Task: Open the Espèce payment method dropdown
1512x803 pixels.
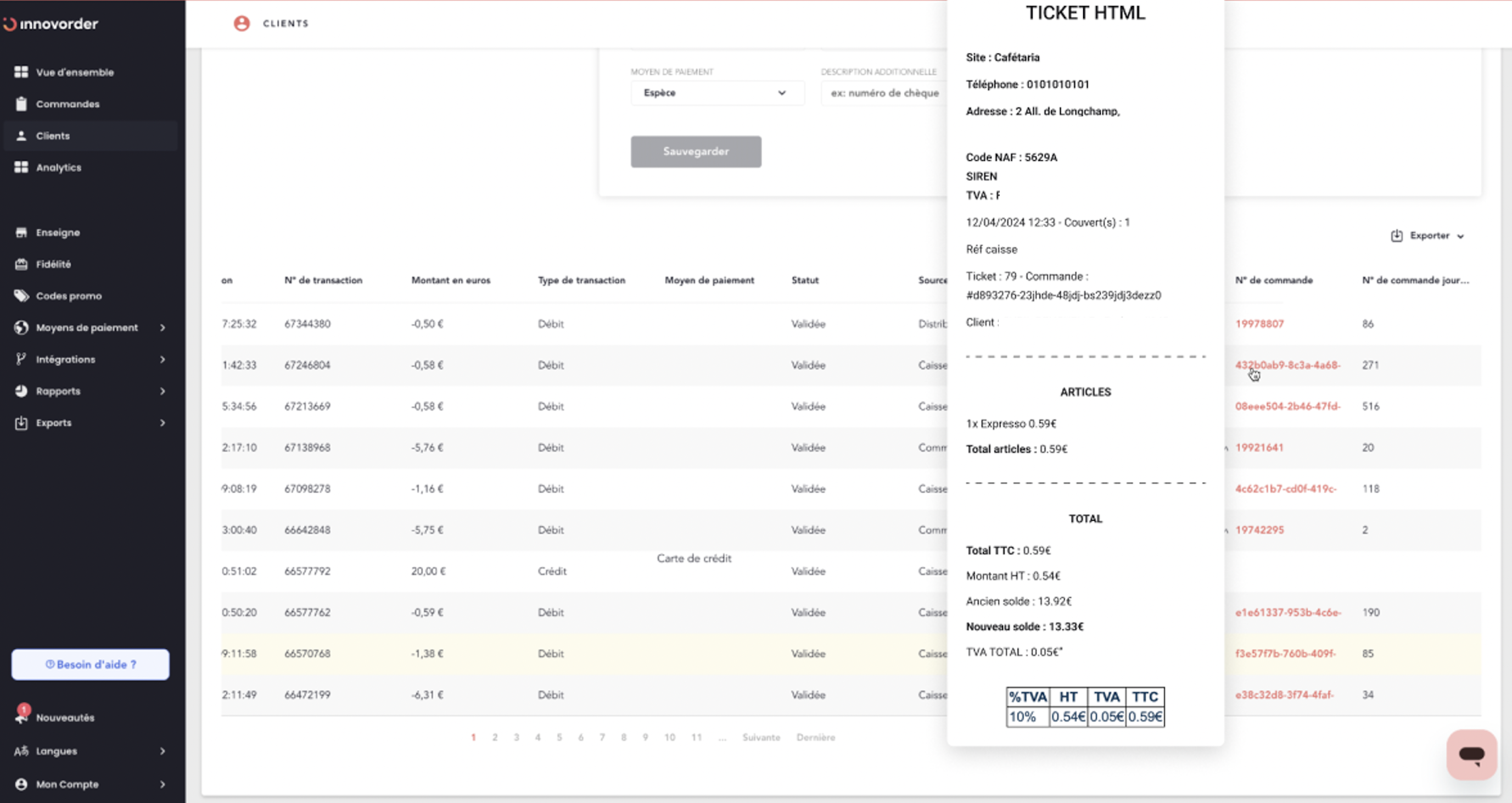Action: tap(717, 93)
